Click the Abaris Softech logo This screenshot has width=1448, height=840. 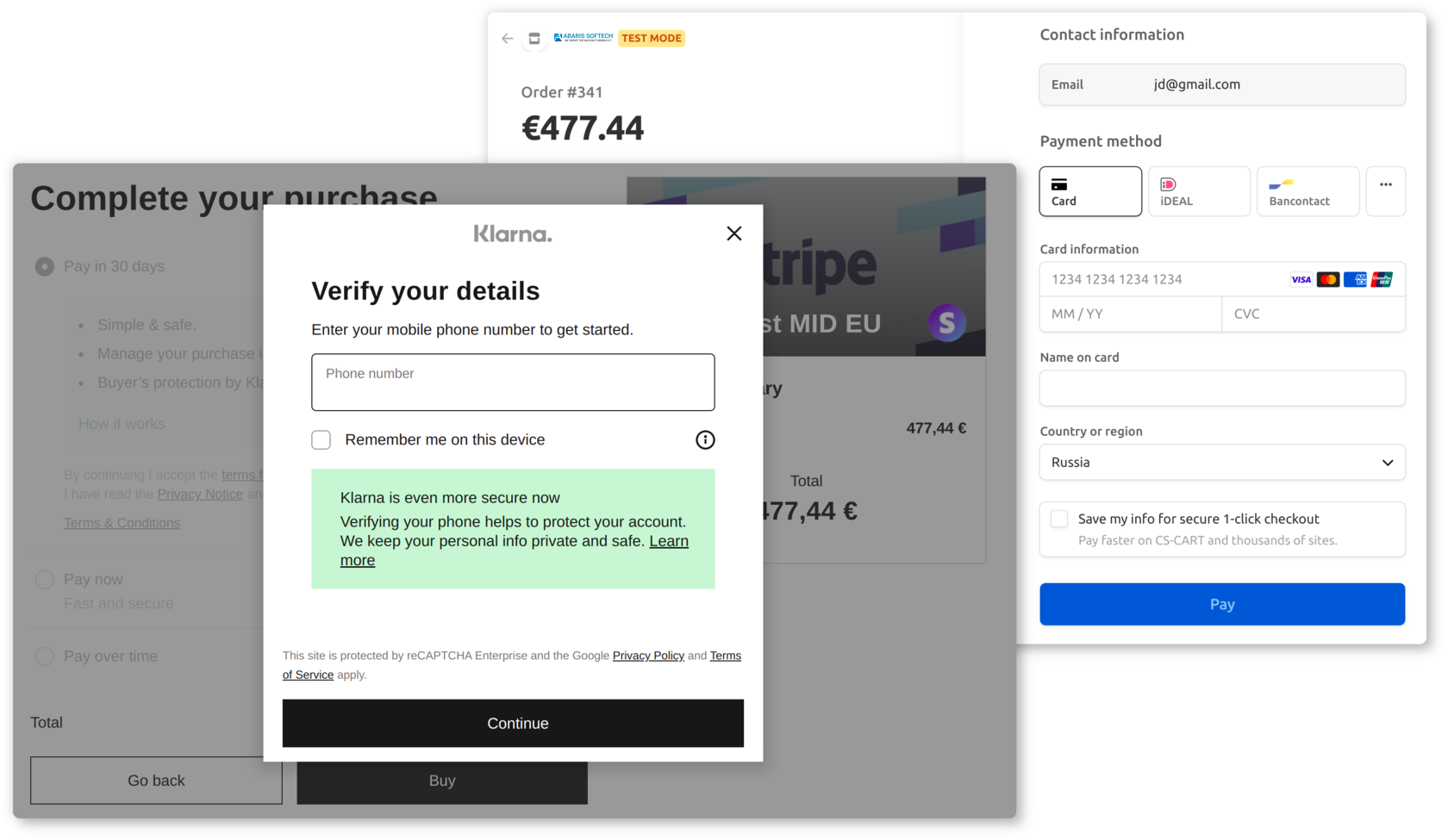tap(583, 37)
